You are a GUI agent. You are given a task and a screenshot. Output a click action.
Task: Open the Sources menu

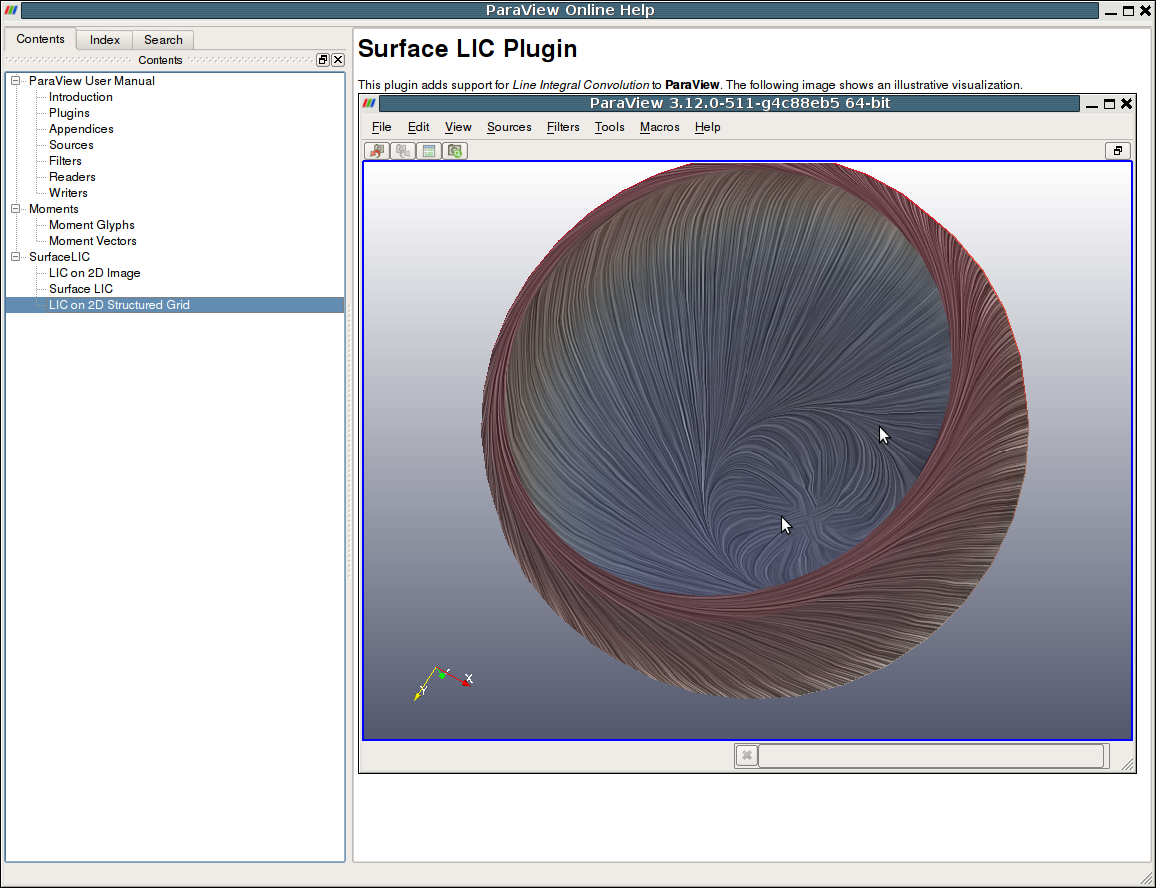click(x=509, y=127)
